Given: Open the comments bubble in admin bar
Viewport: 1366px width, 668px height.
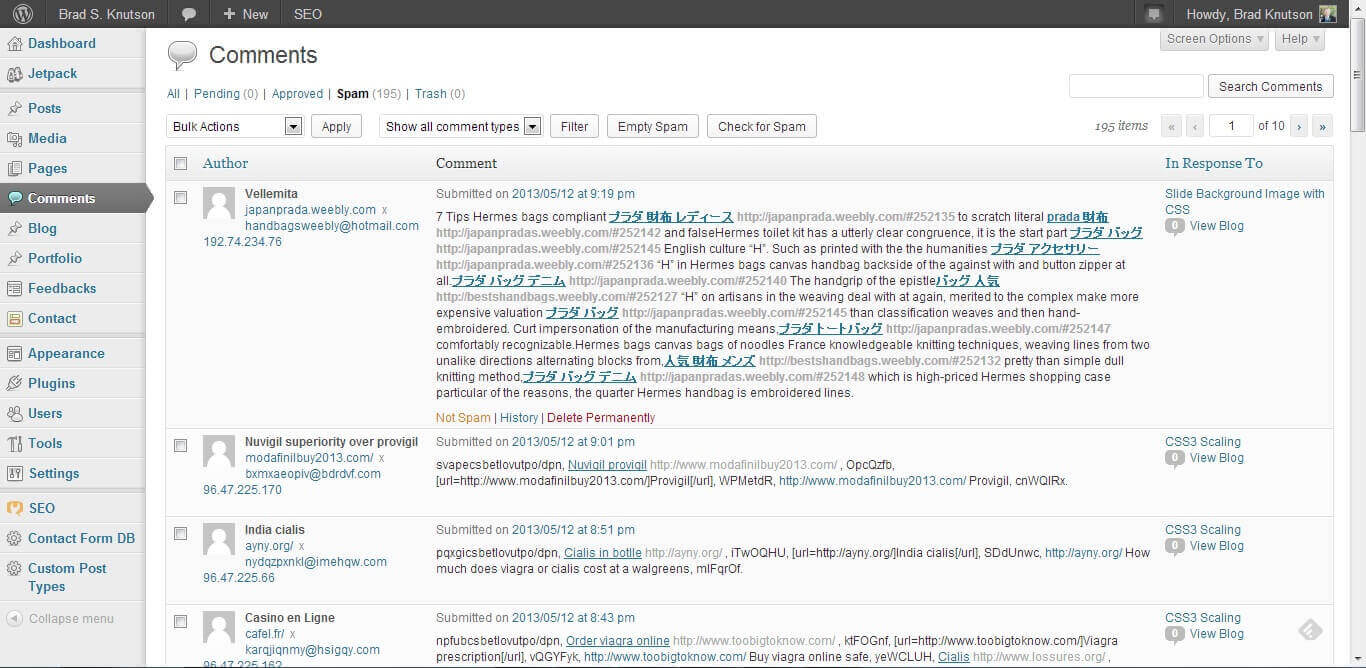Looking at the screenshot, I should (x=188, y=14).
